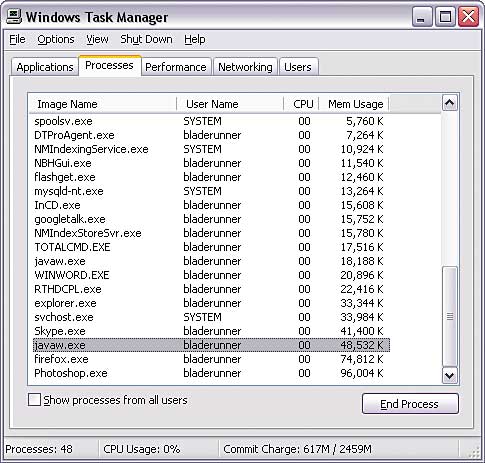Minimize the Task Manager window
This screenshot has width=485, height=463.
pos(422,17)
